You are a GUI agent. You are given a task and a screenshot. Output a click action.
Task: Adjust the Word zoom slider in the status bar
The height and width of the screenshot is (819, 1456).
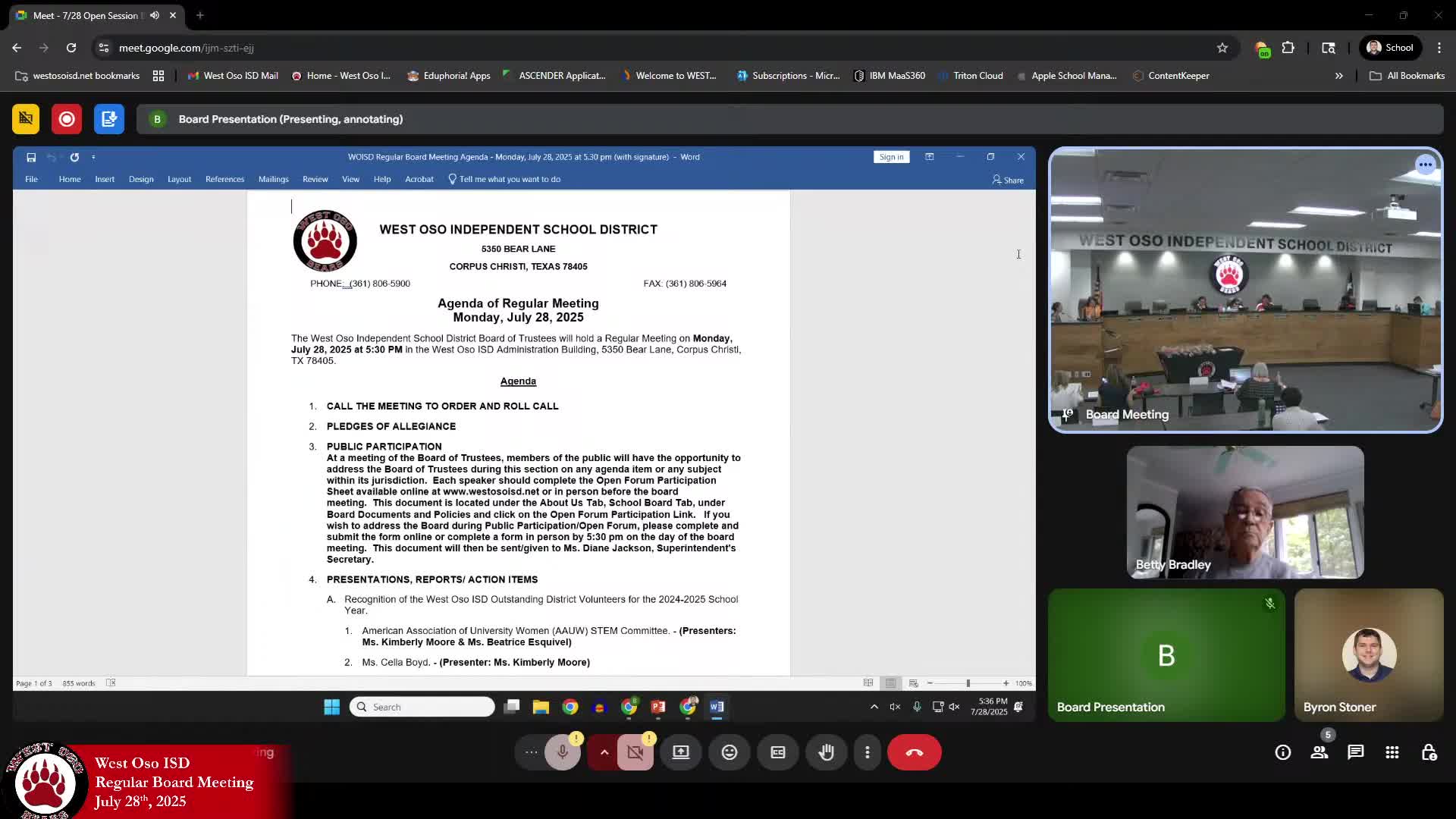pyautogui.click(x=968, y=683)
